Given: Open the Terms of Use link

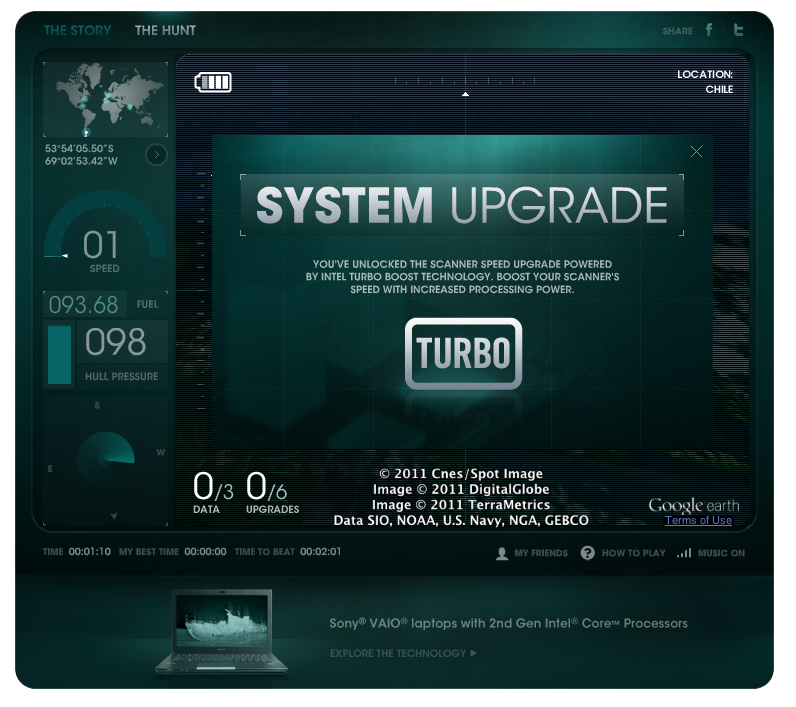Looking at the screenshot, I should [698, 520].
